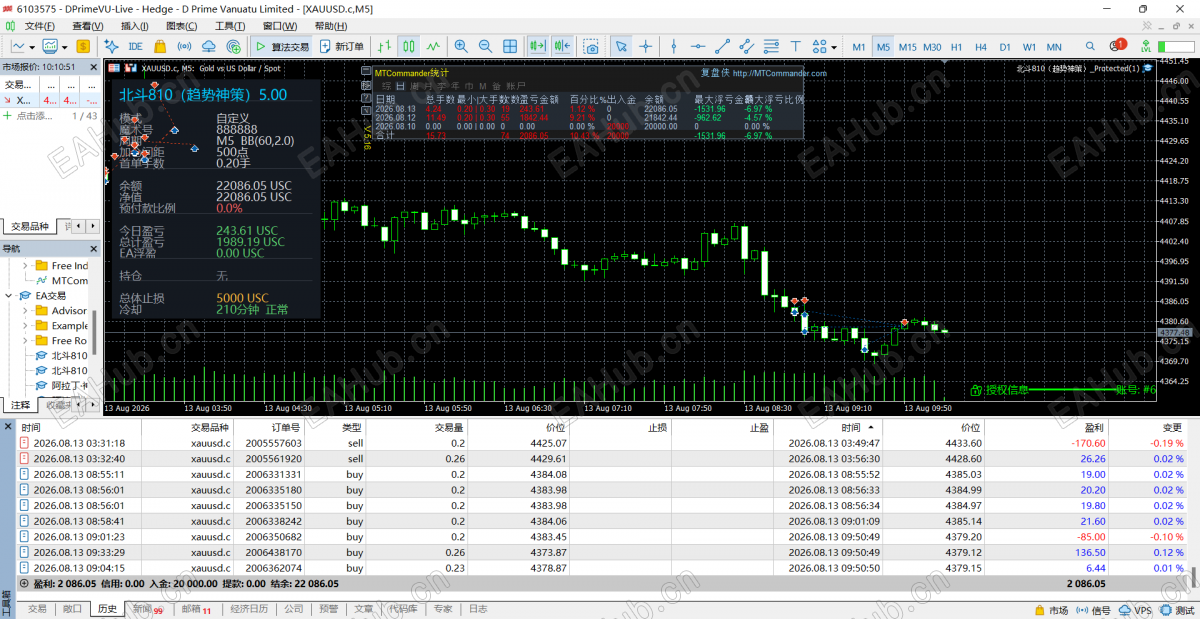Open the 查看(V) menu

pos(88,26)
